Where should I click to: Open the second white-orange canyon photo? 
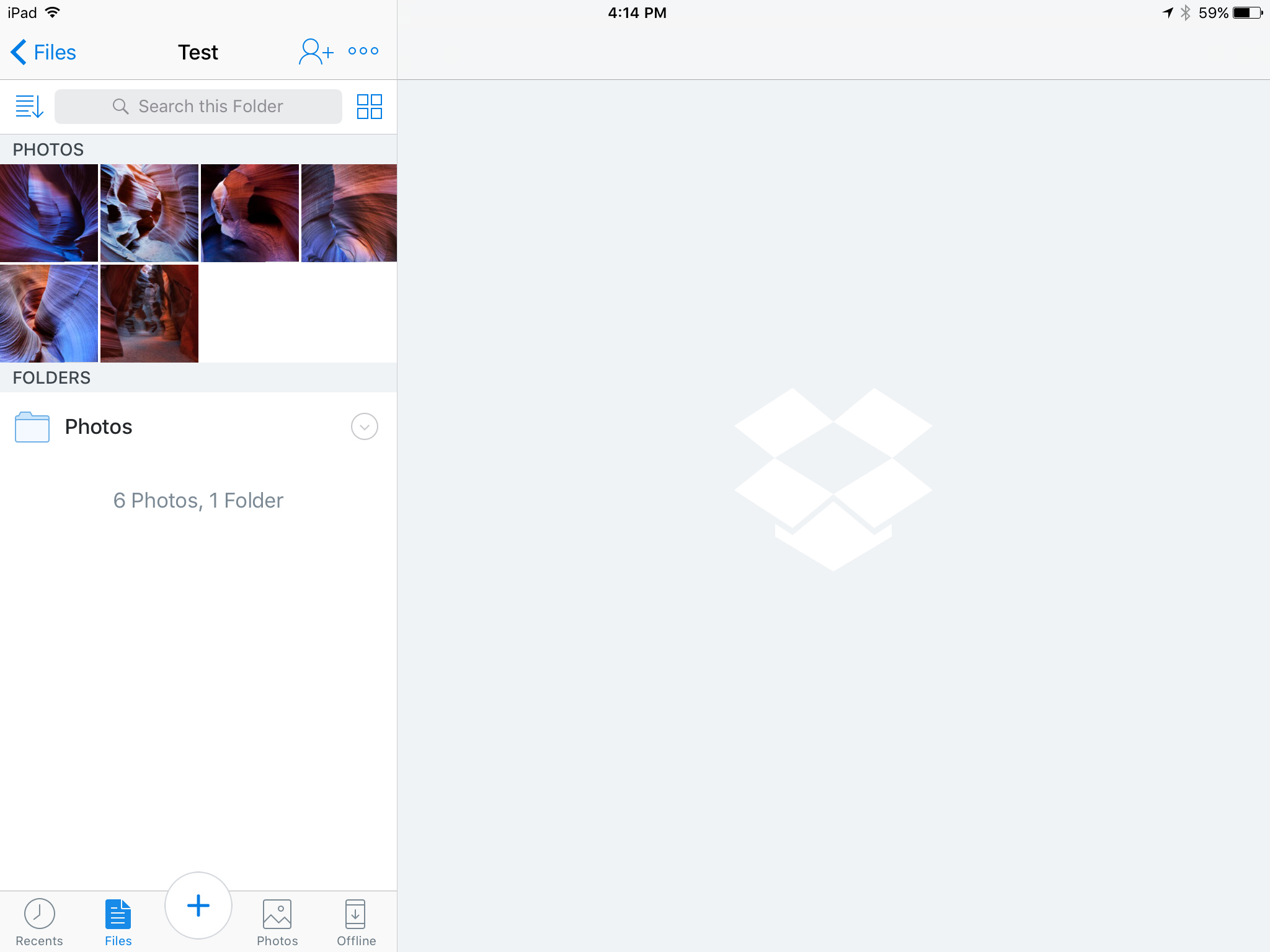[149, 213]
